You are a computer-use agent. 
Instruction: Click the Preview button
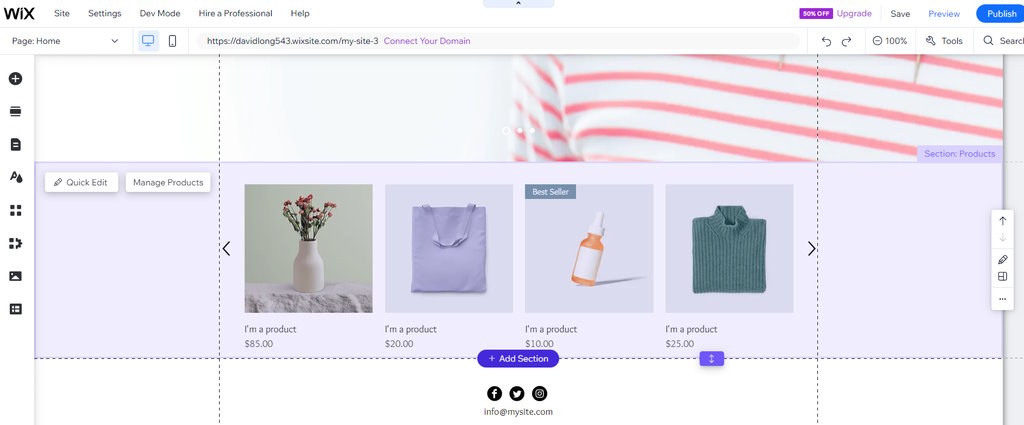pos(944,14)
